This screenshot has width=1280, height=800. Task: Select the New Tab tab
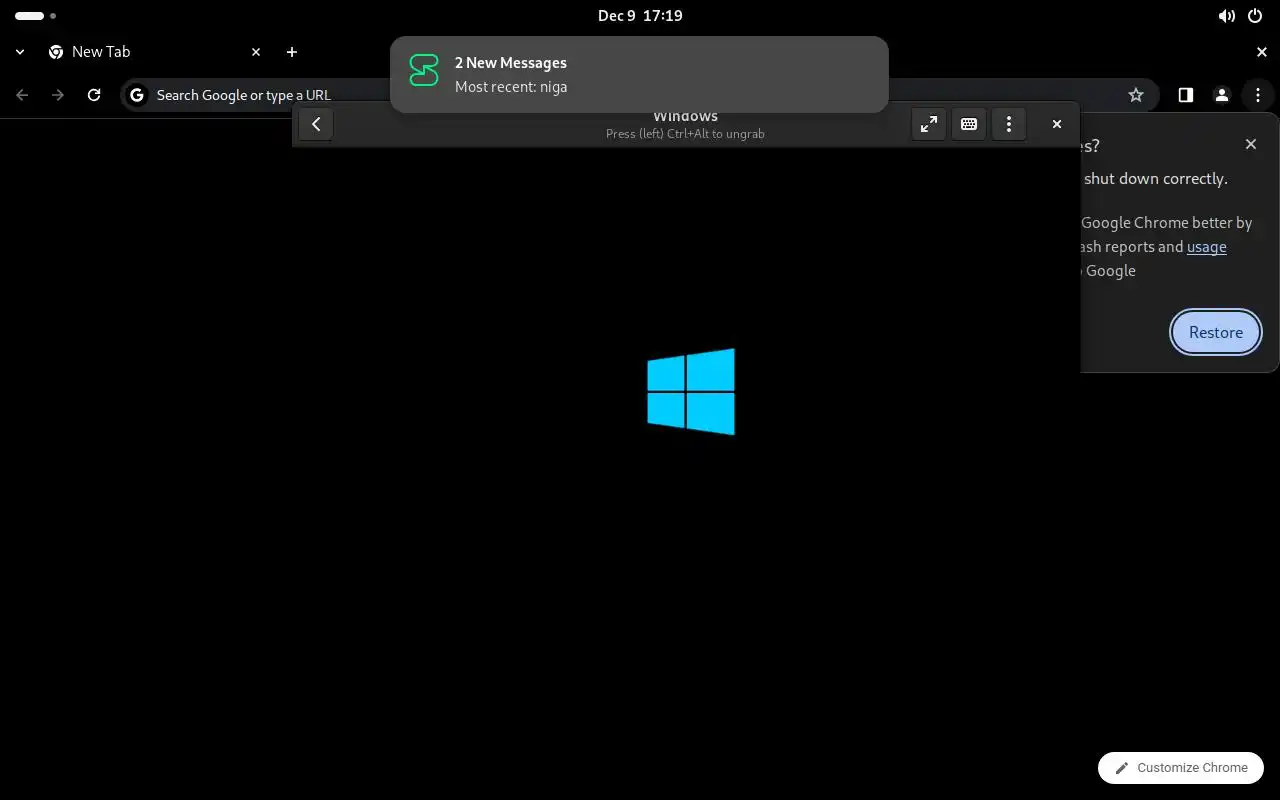pos(155,52)
